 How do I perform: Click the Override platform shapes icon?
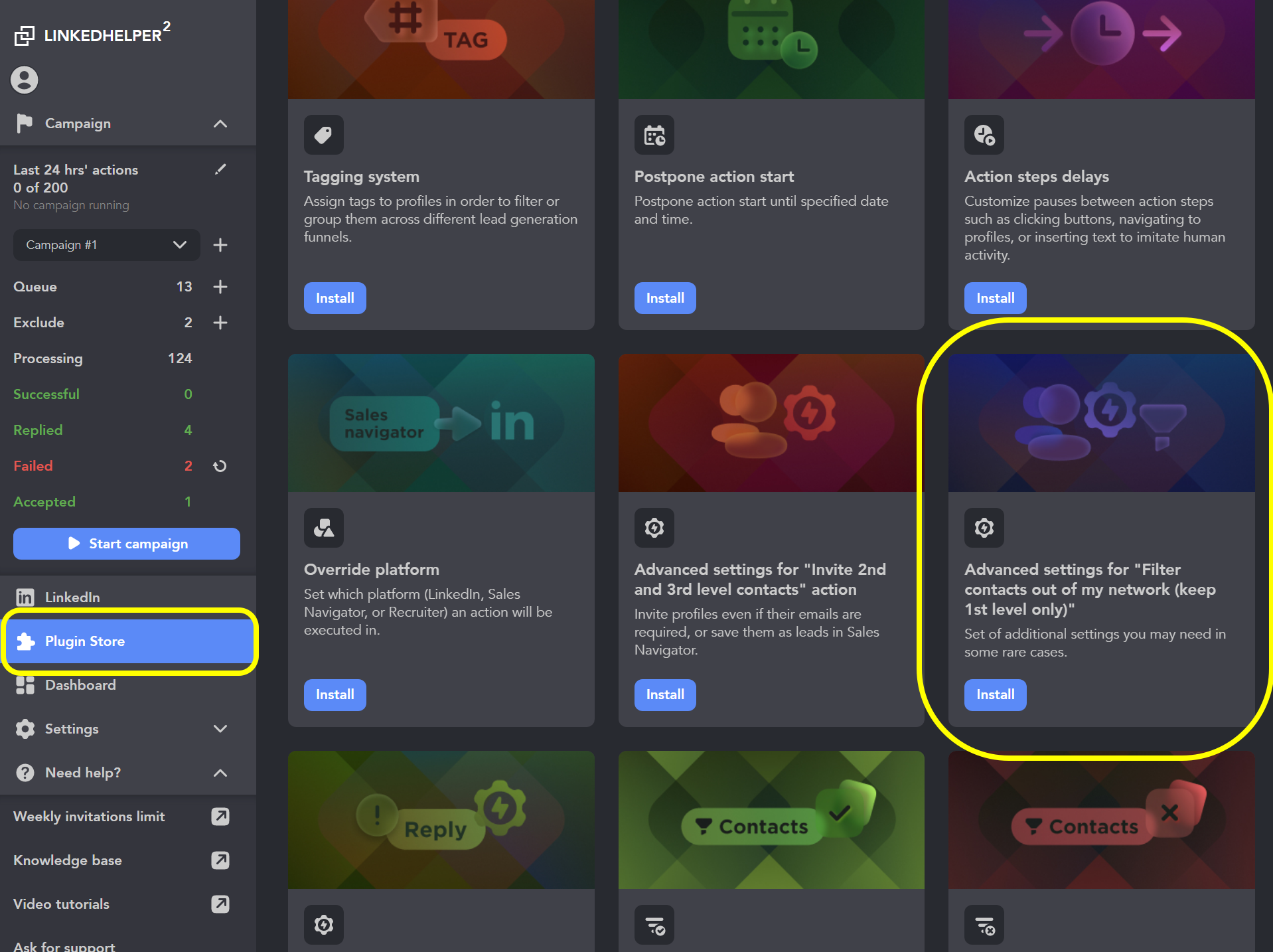point(324,528)
